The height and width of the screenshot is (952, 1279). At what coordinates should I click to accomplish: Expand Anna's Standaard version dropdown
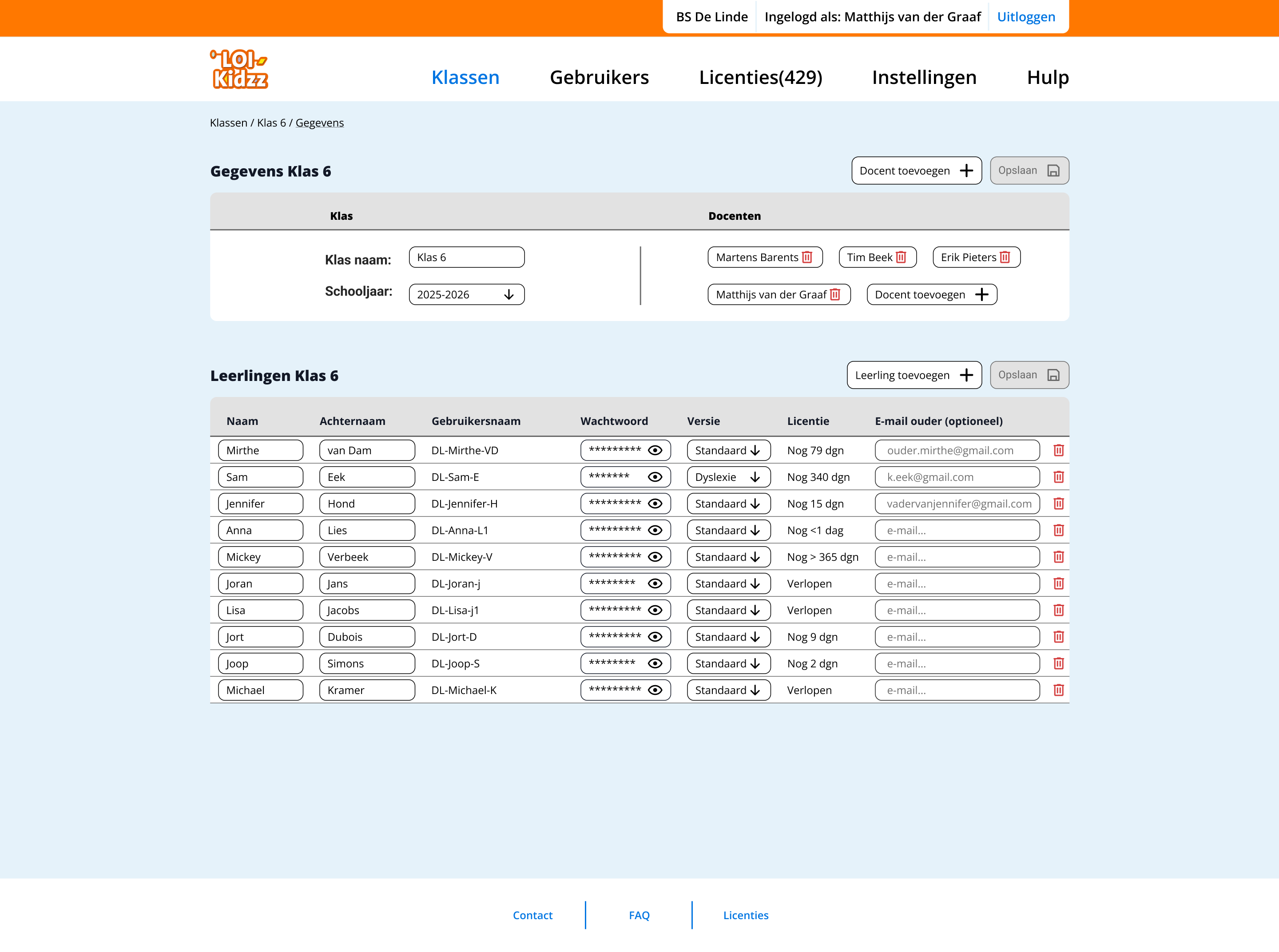click(729, 530)
